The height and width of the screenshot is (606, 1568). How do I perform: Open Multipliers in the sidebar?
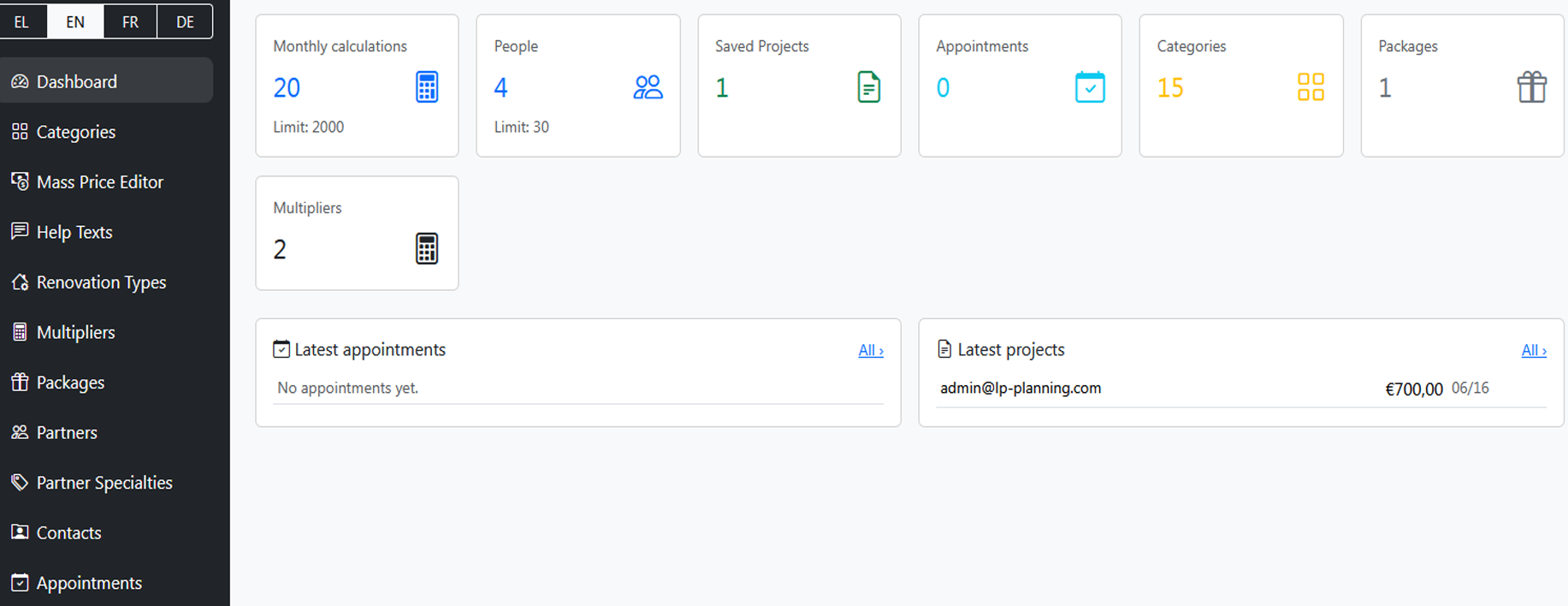(106, 332)
